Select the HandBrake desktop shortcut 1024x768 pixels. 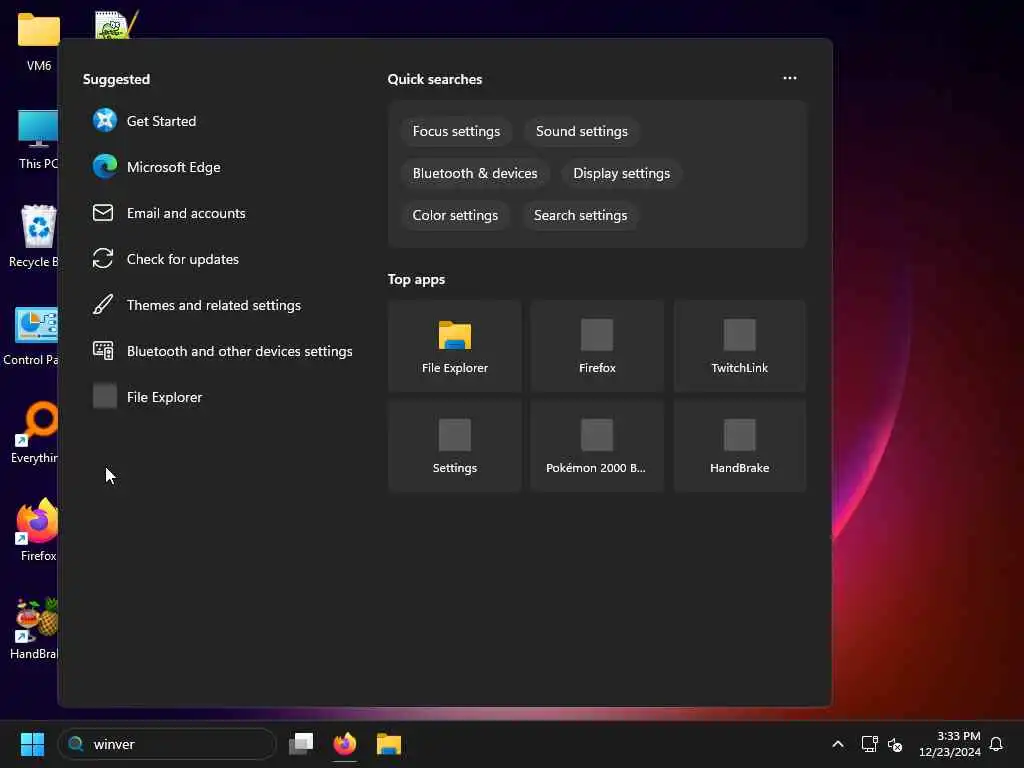coord(35,628)
